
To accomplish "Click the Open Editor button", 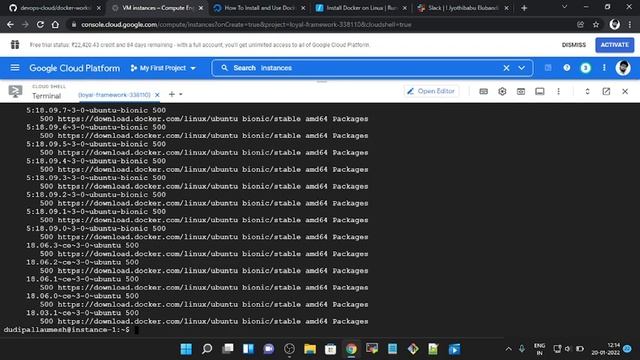I will (431, 91).
